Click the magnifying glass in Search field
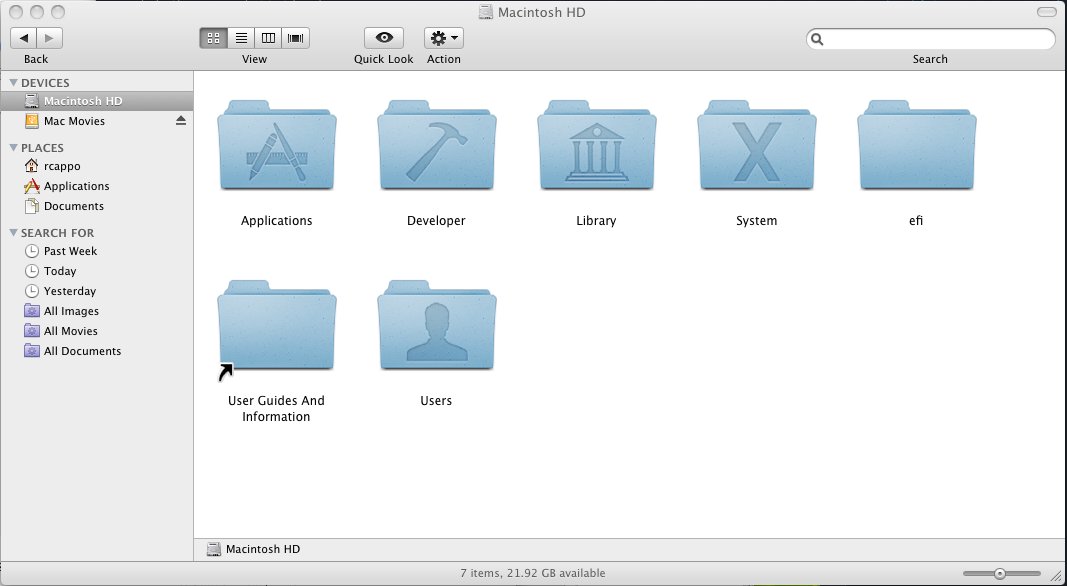 [817, 39]
